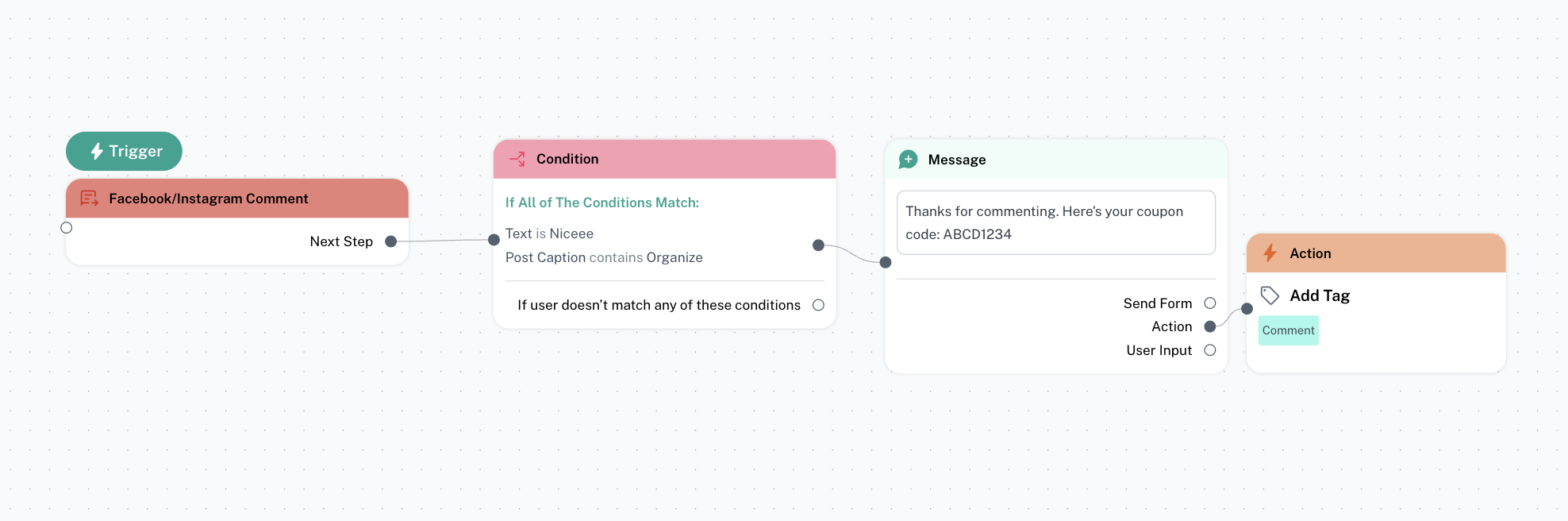Click the Message node header
Image resolution: width=1568 pixels, height=521 pixels.
pos(1055,160)
